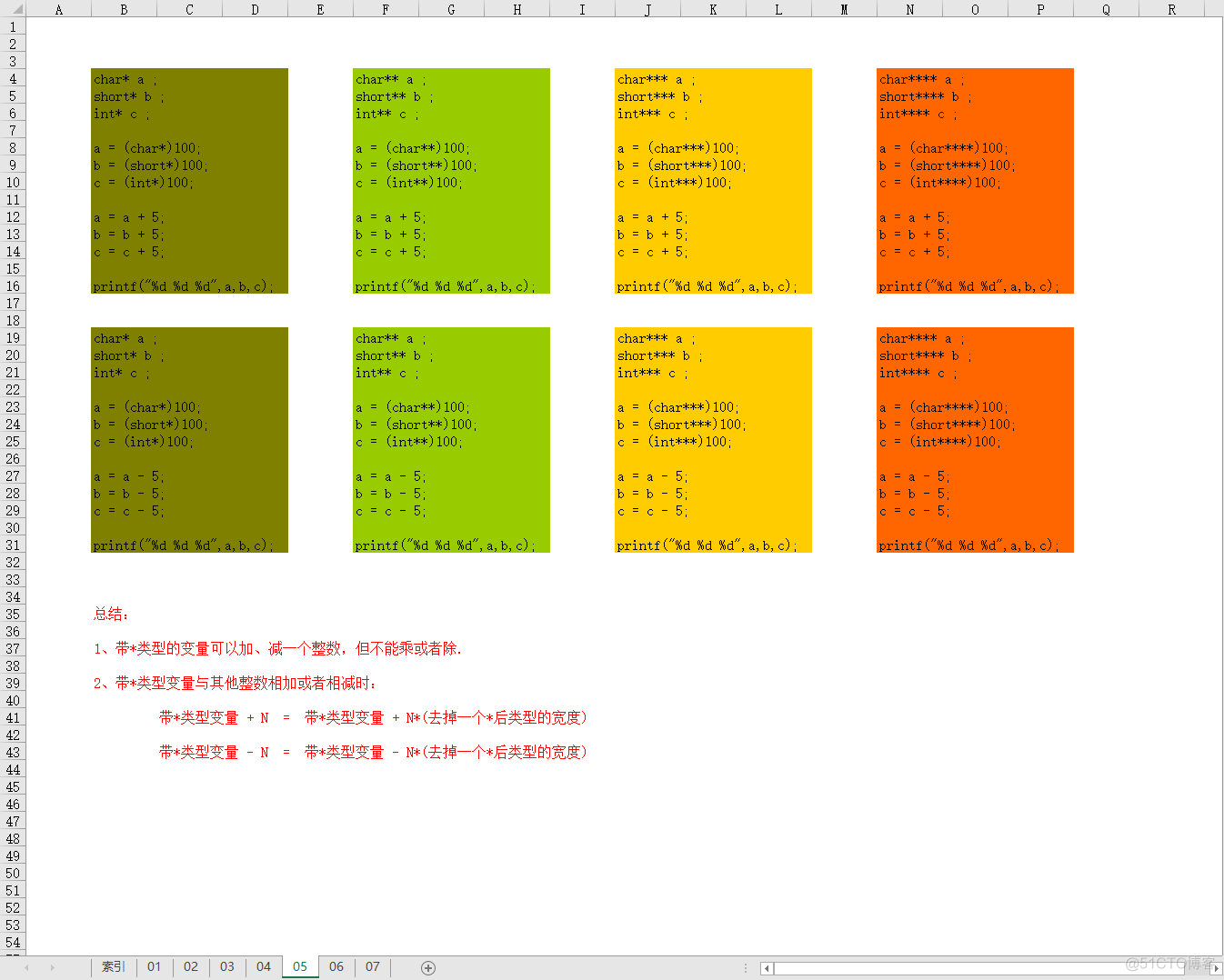Click olive printf line in row 16

(183, 286)
